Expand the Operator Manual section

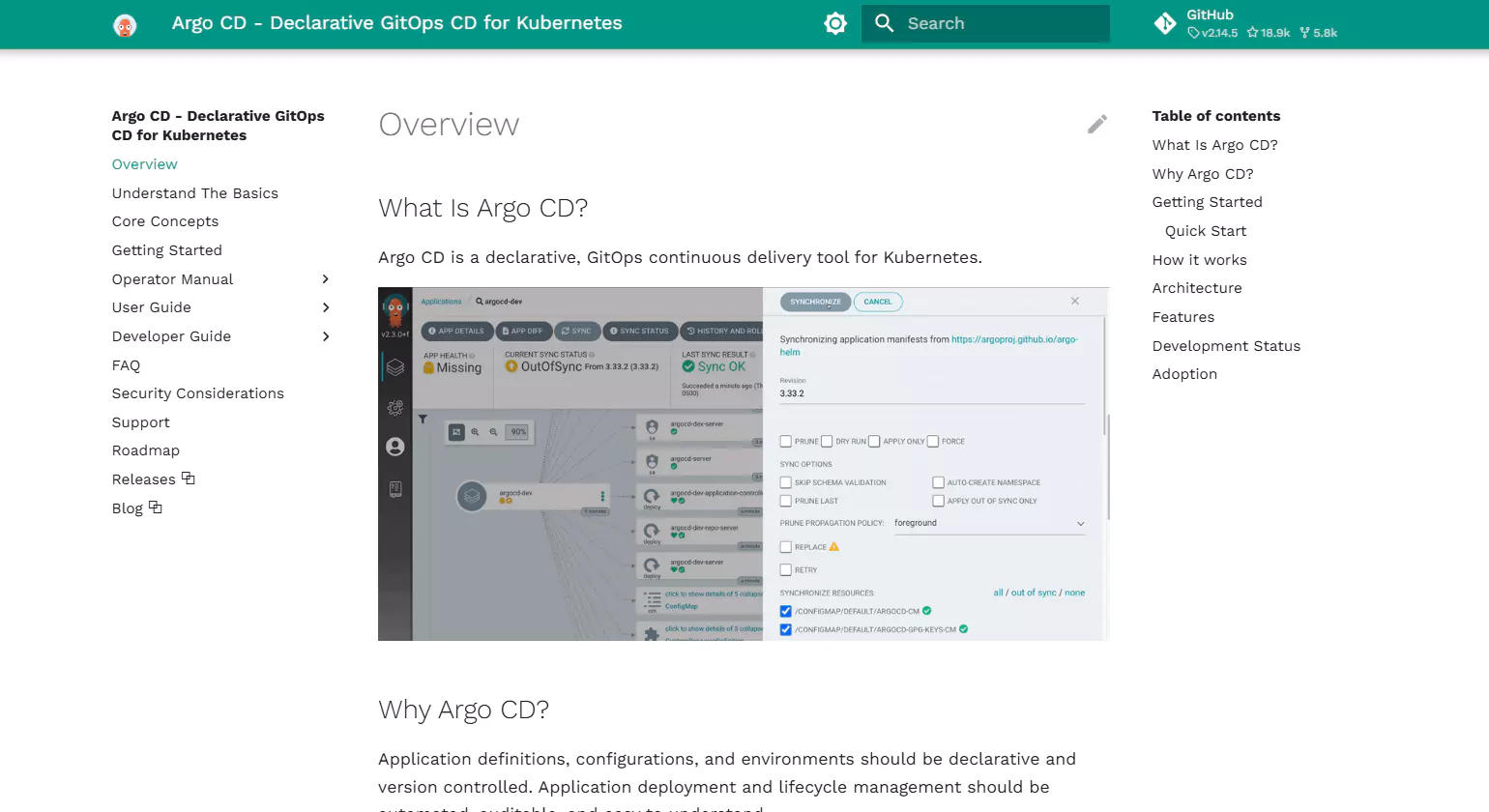[x=326, y=279]
